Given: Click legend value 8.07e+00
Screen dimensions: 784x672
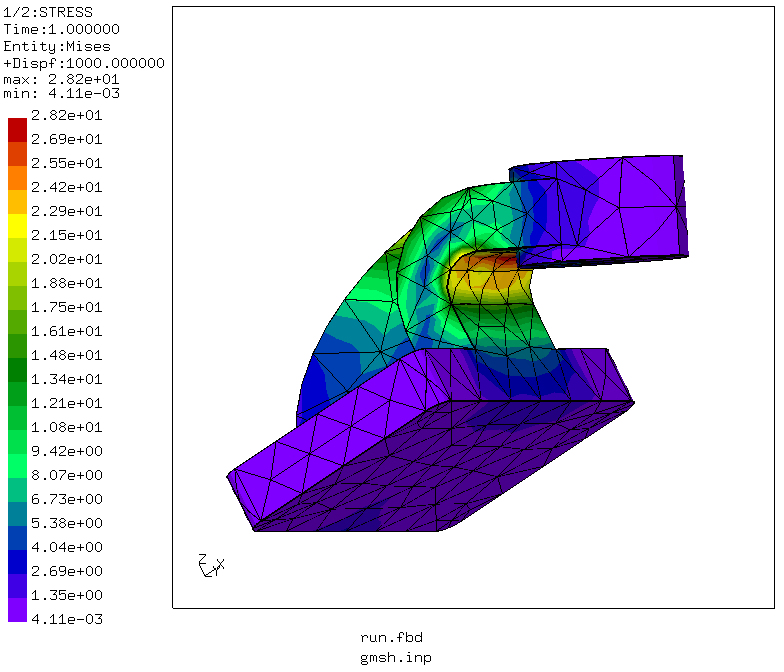Looking at the screenshot, I should (x=66, y=475).
